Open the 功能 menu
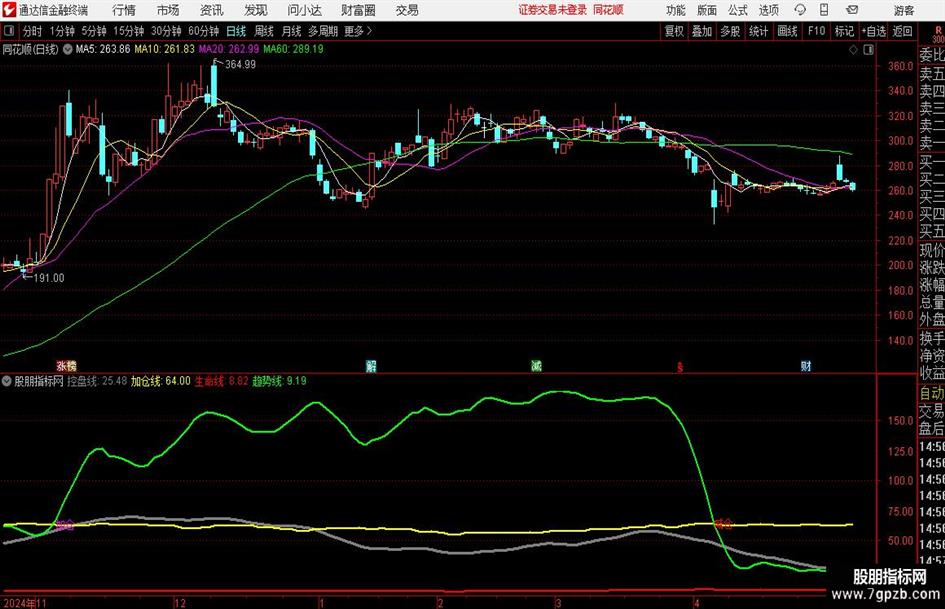This screenshot has height=609, width=945. (676, 10)
